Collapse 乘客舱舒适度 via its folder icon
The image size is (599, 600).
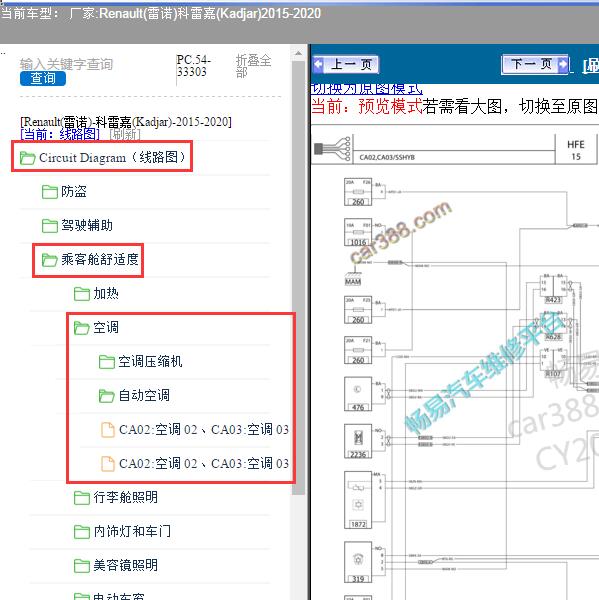coord(50,259)
